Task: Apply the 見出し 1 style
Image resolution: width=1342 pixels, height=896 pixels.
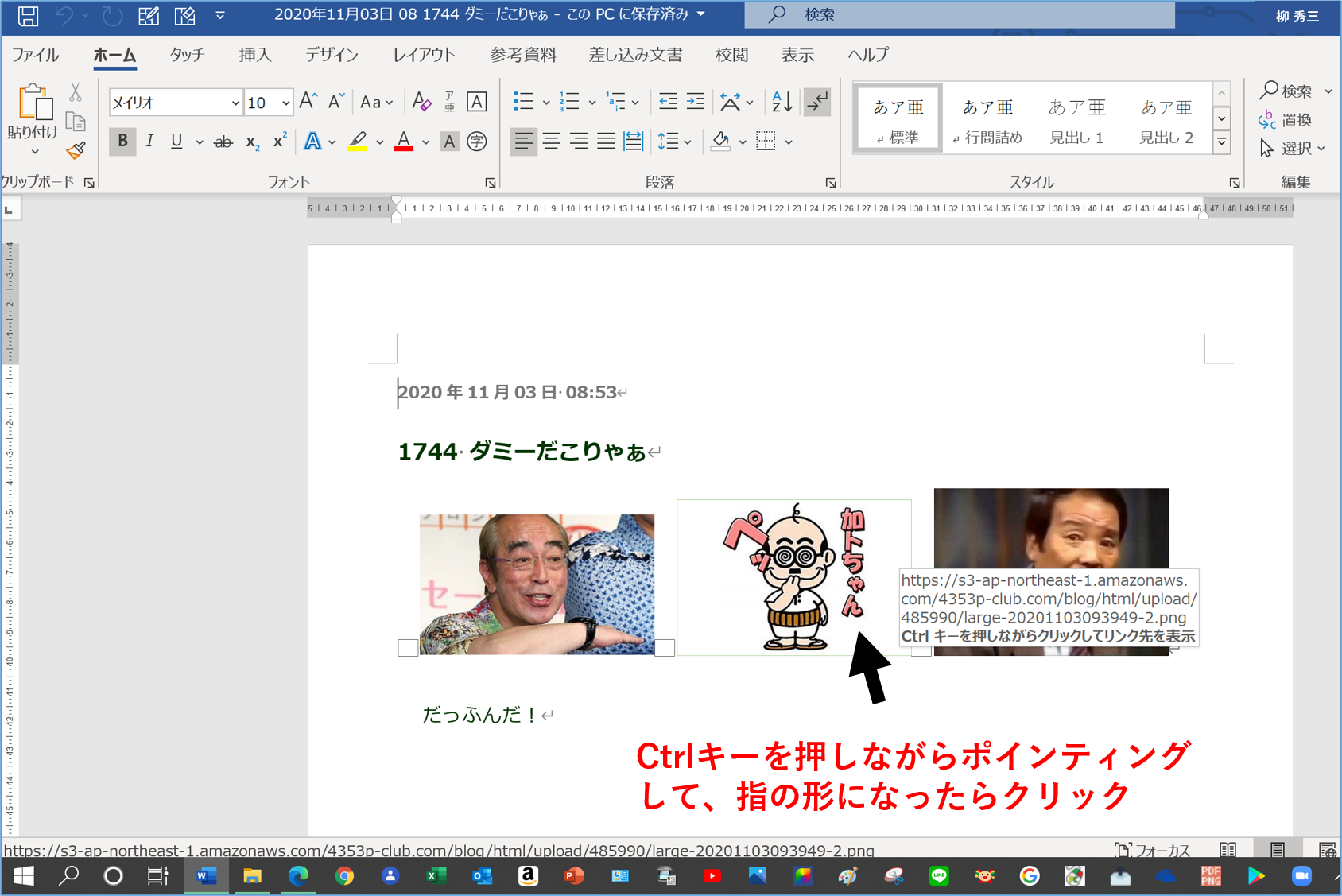Action: [1076, 118]
